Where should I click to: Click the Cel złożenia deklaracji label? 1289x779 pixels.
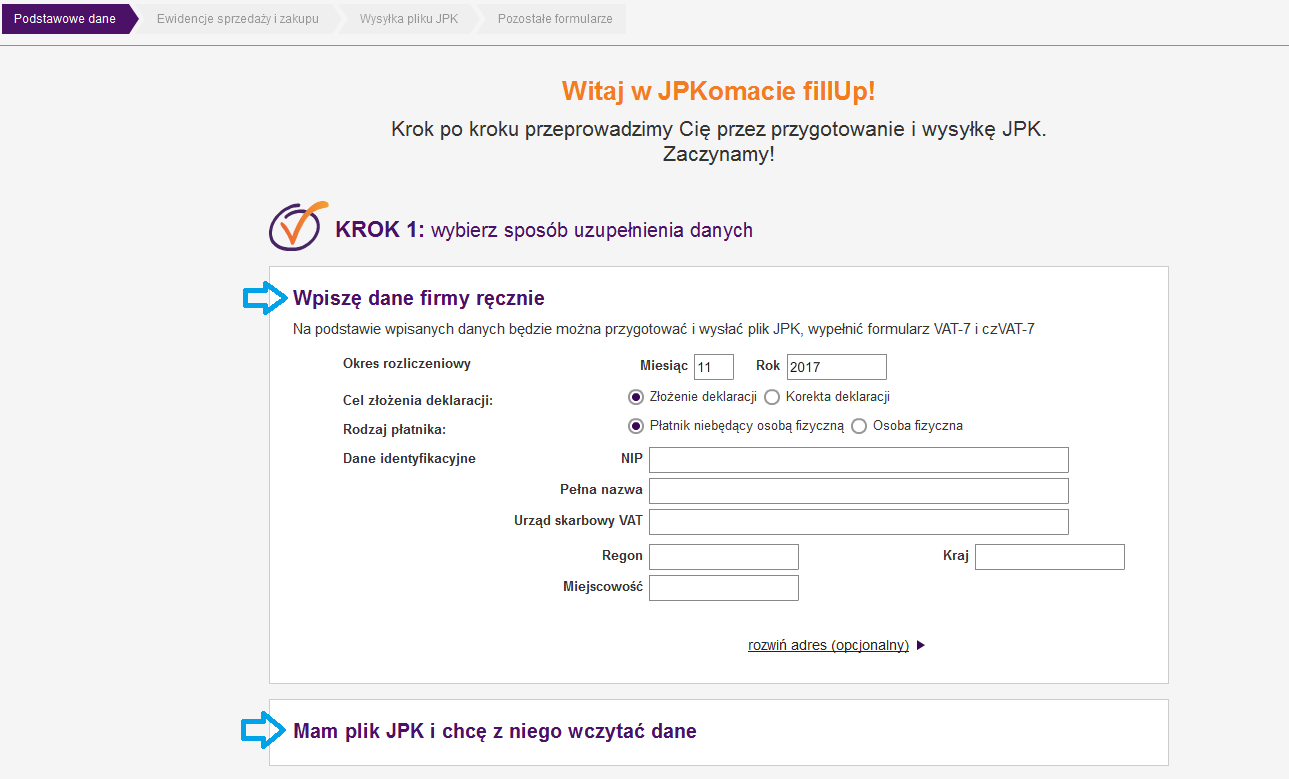coord(418,400)
